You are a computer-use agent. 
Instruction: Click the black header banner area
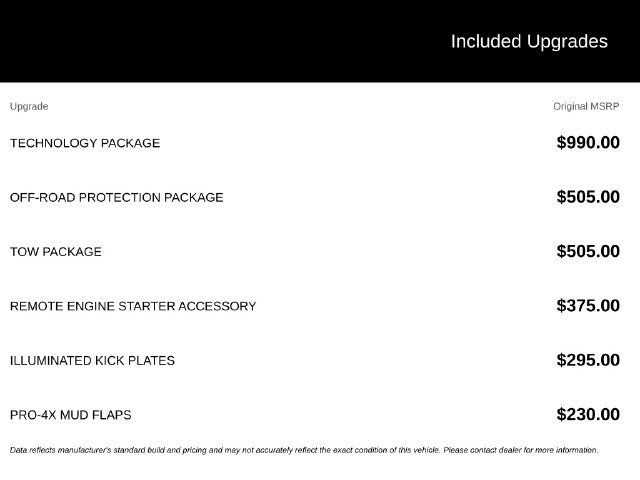pyautogui.click(x=320, y=41)
